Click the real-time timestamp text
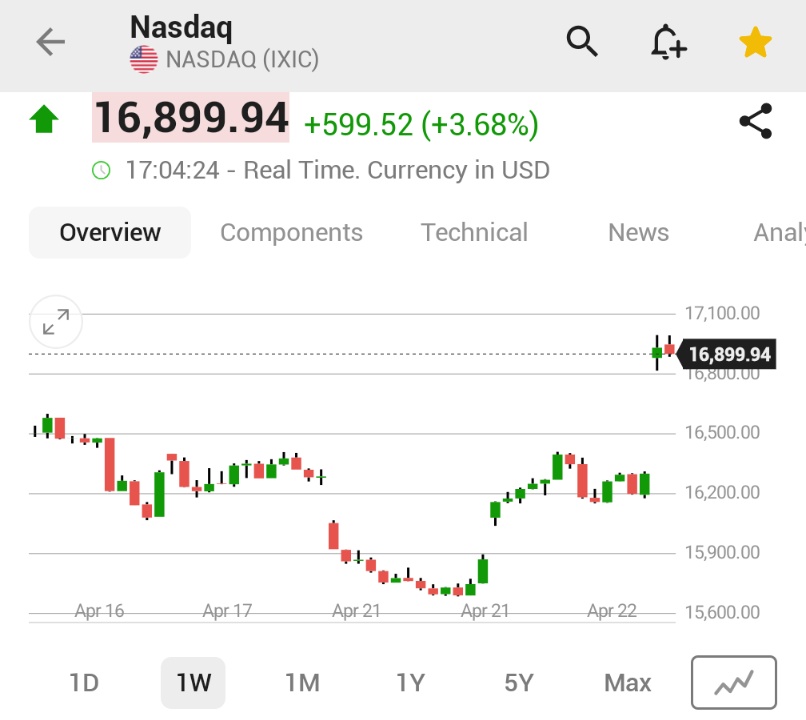The width and height of the screenshot is (806, 720). pyautogui.click(x=338, y=170)
